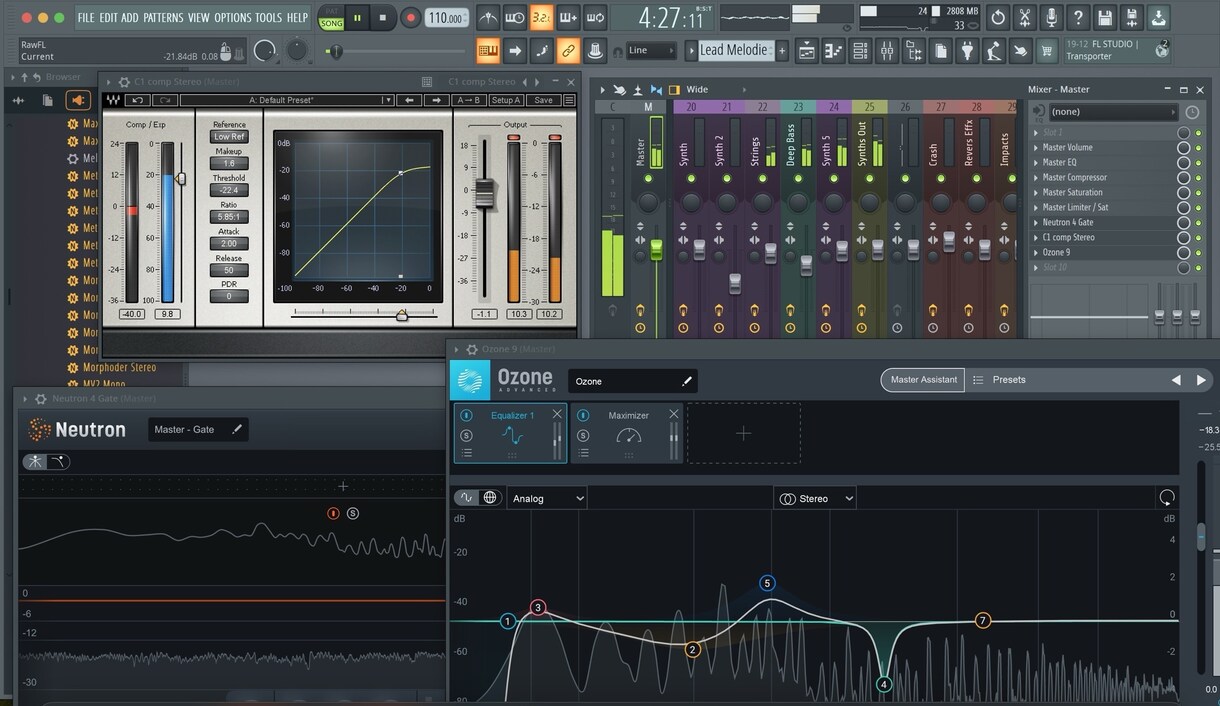Screen dimensions: 1220x706
Task: Open the FILE menu
Action: pyautogui.click(x=86, y=17)
